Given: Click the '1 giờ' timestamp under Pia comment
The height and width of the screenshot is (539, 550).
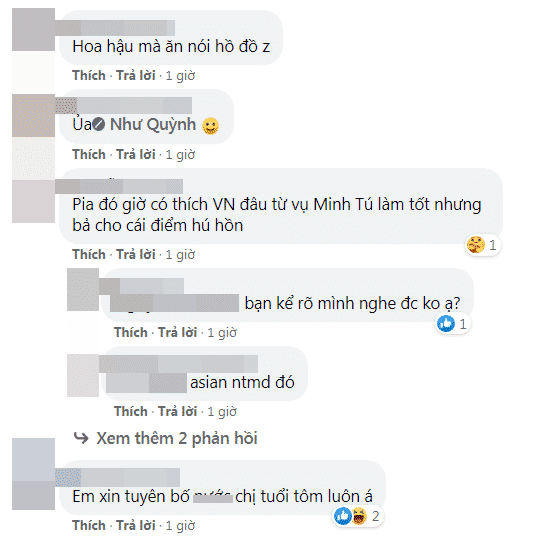Looking at the screenshot, I should coord(180,255).
